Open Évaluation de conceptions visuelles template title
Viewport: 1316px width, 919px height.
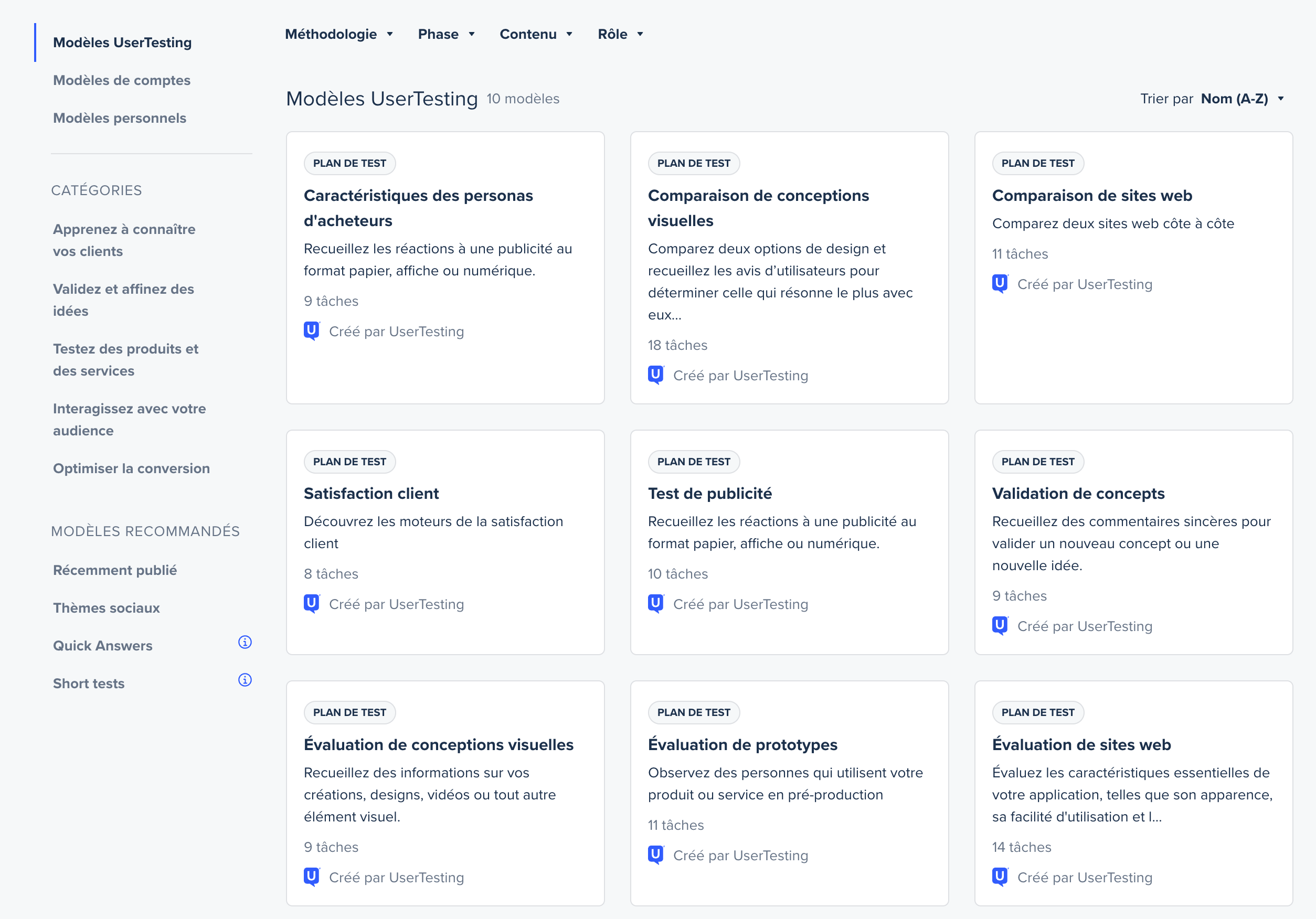point(439,744)
